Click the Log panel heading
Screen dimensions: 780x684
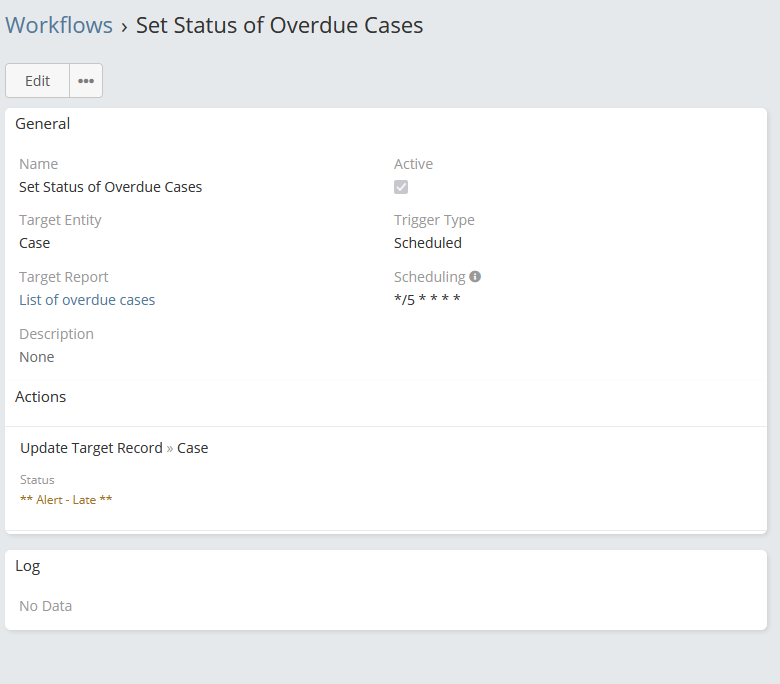tap(28, 566)
